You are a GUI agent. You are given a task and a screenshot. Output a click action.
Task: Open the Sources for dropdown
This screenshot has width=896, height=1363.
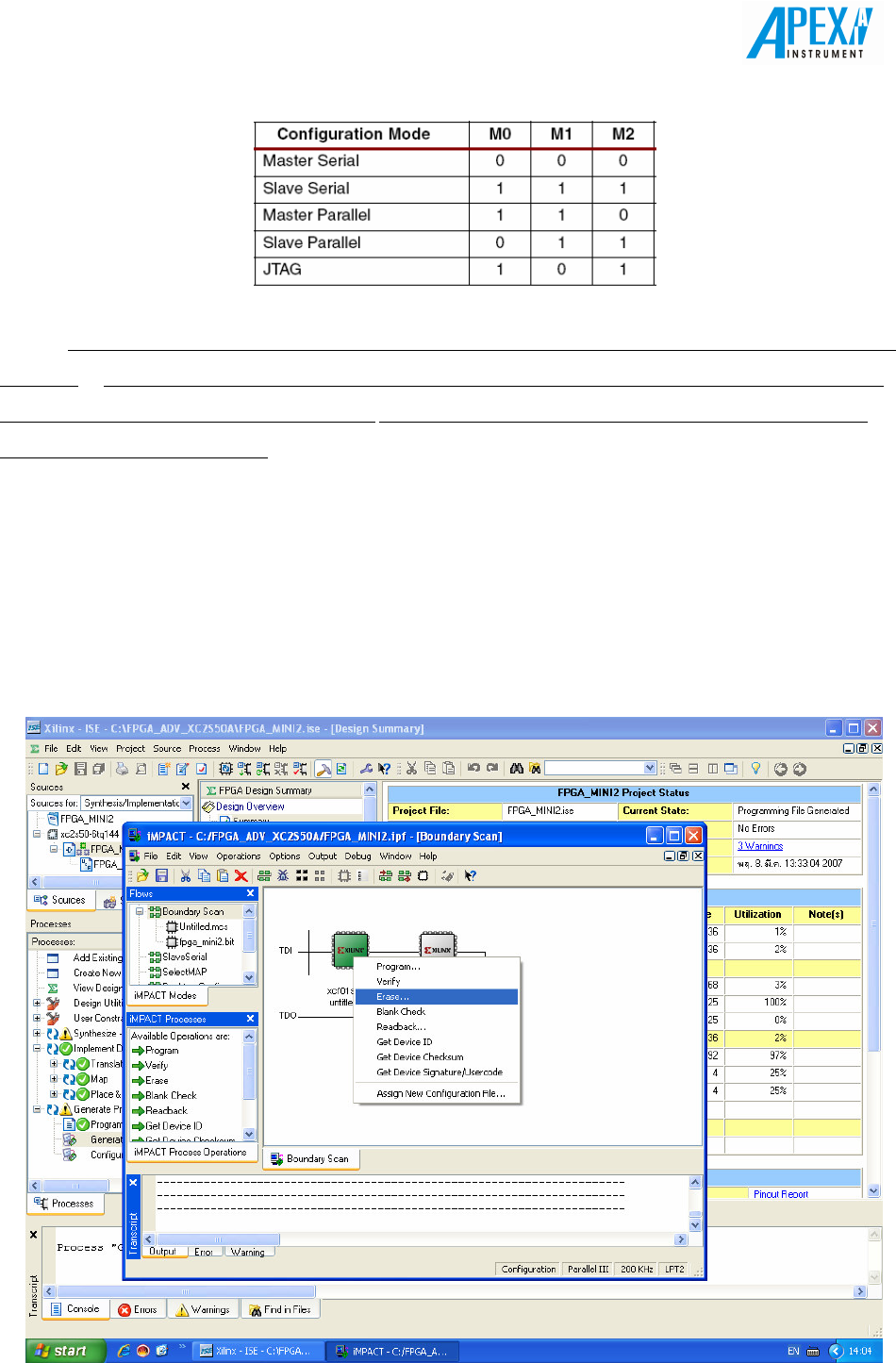(x=186, y=804)
